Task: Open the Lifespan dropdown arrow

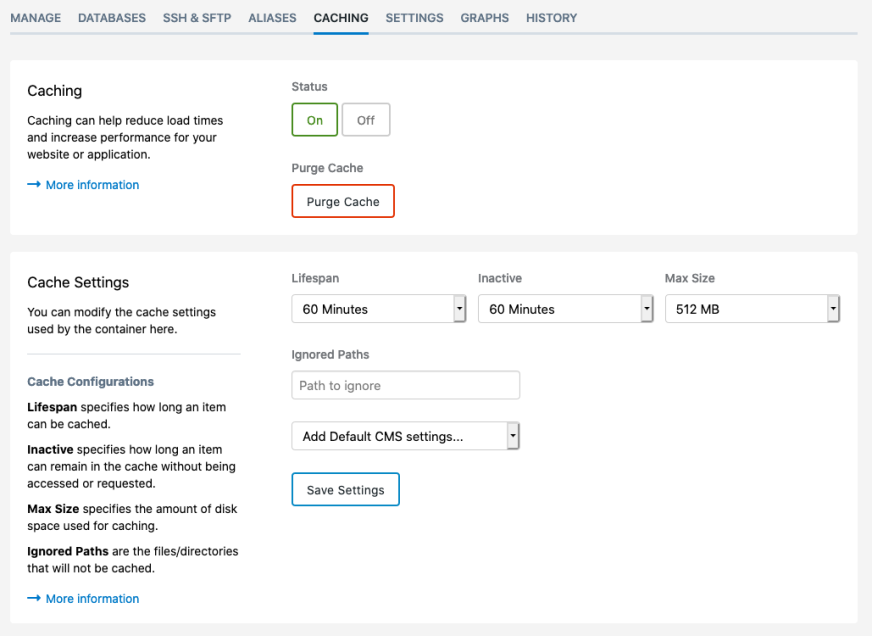Action: (x=459, y=308)
